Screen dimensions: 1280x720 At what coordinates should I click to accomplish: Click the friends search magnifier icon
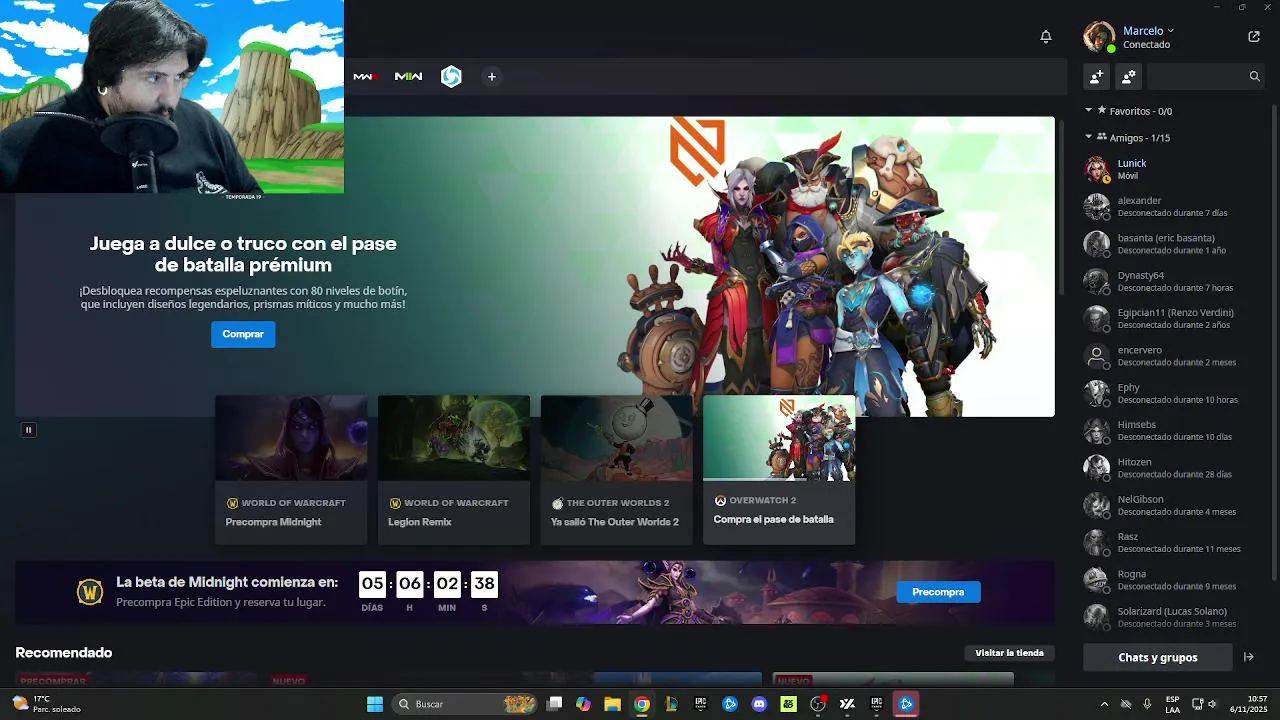[x=1255, y=76]
